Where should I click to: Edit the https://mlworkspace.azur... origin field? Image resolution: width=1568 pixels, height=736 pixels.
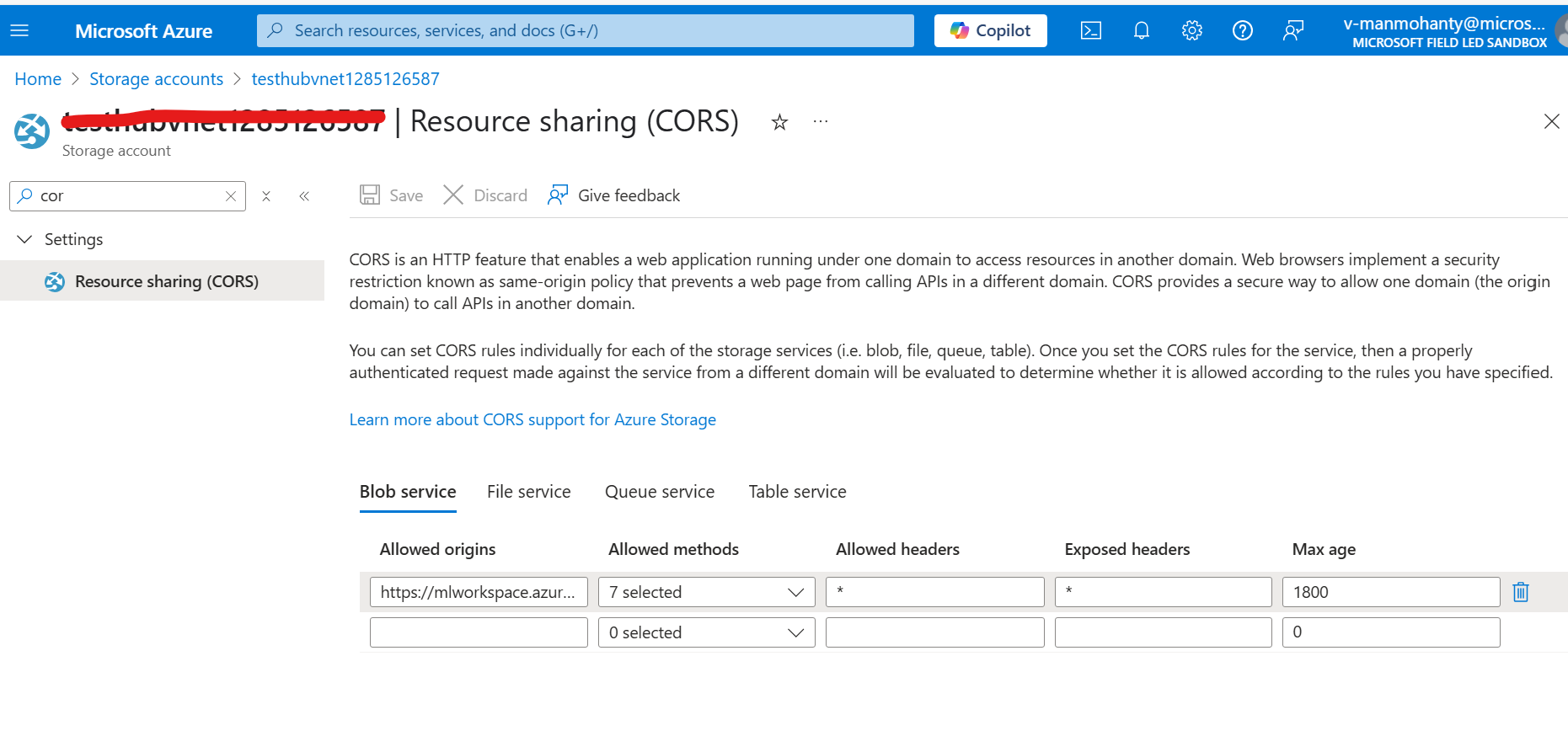[x=479, y=592]
